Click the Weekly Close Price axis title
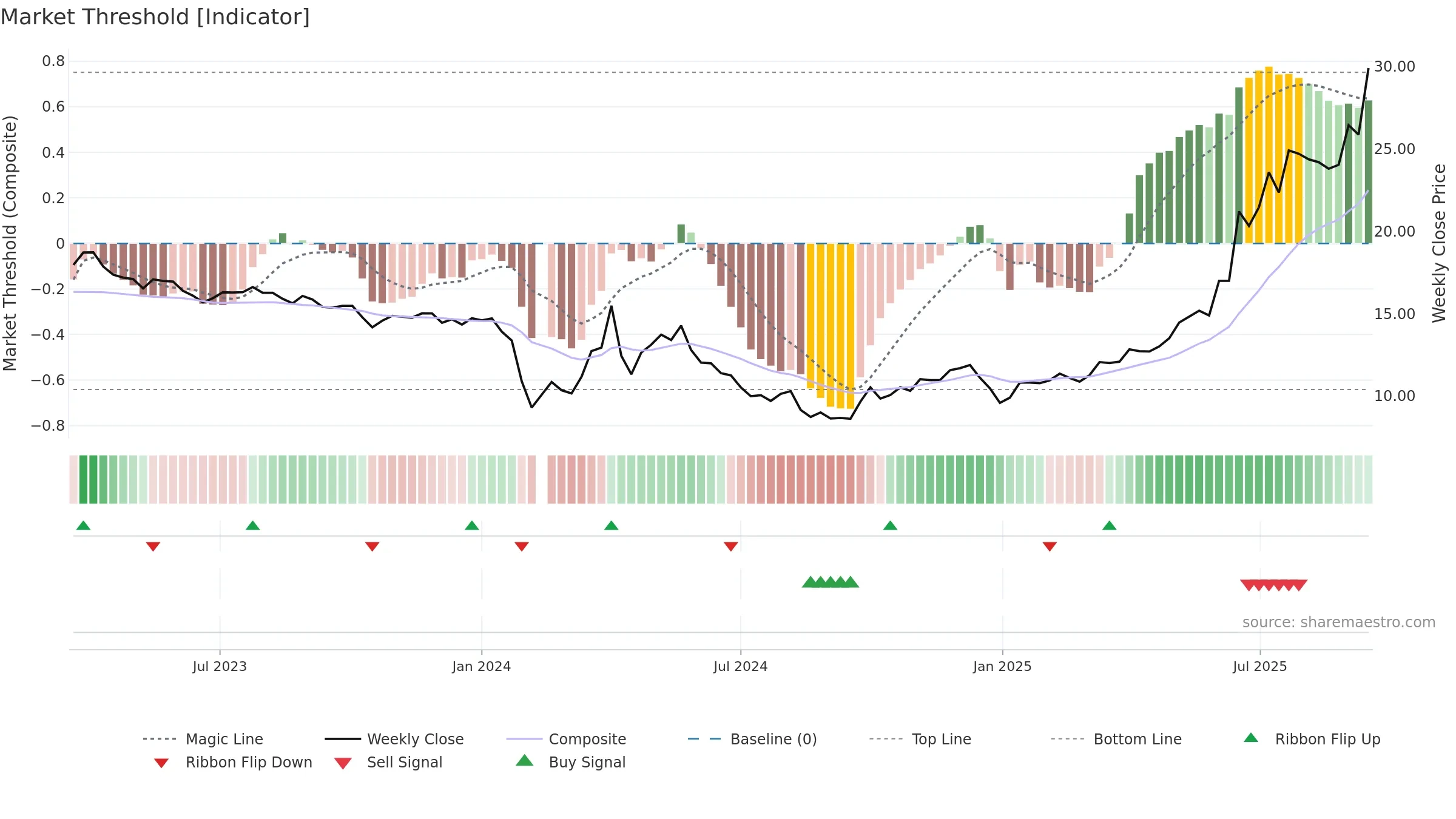 pos(1439,243)
